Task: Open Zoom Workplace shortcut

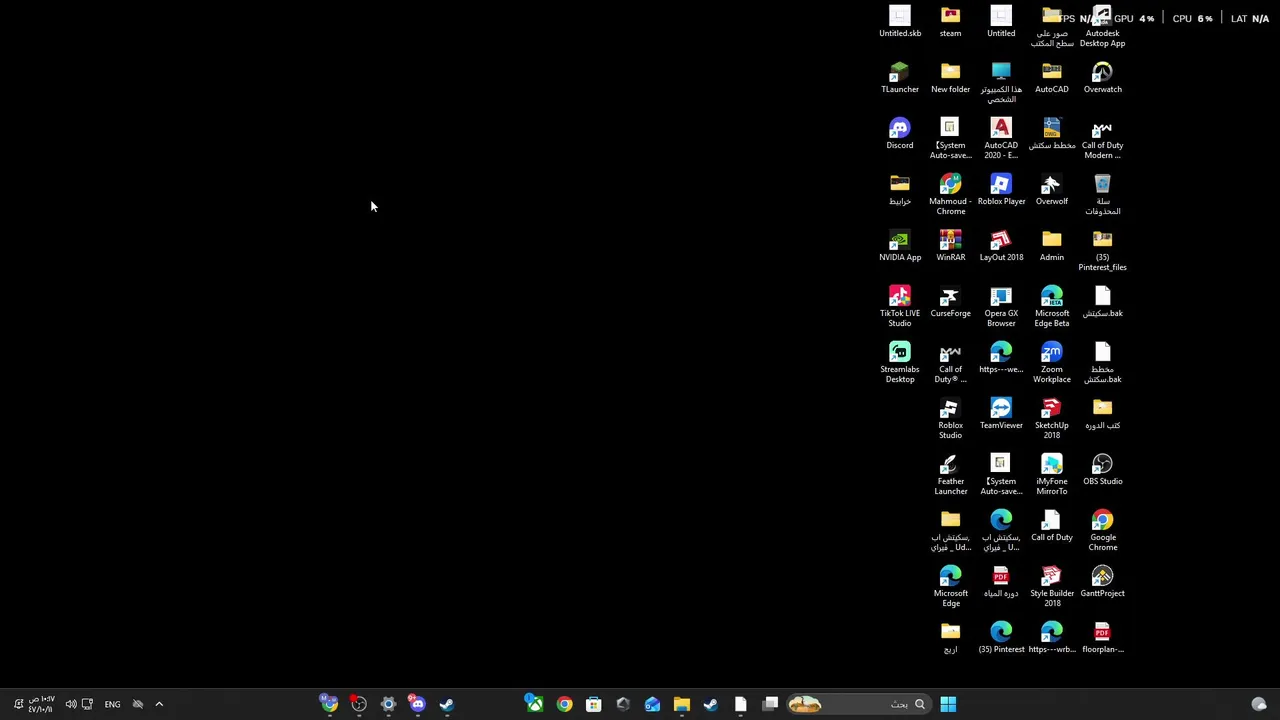Action: pyautogui.click(x=1051, y=362)
